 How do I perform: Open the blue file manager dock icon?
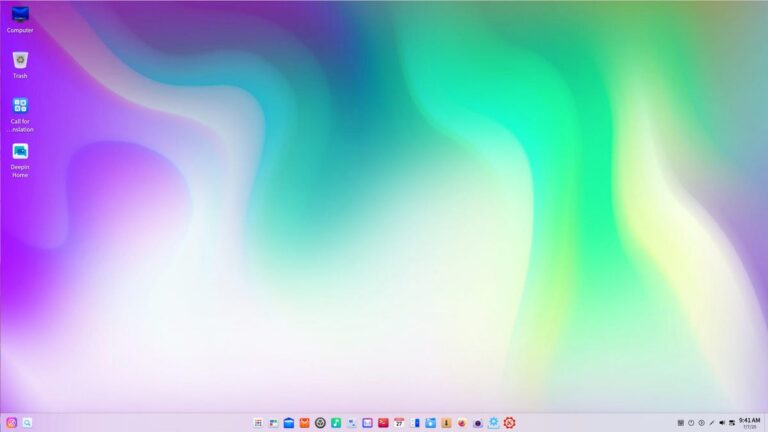(289, 423)
